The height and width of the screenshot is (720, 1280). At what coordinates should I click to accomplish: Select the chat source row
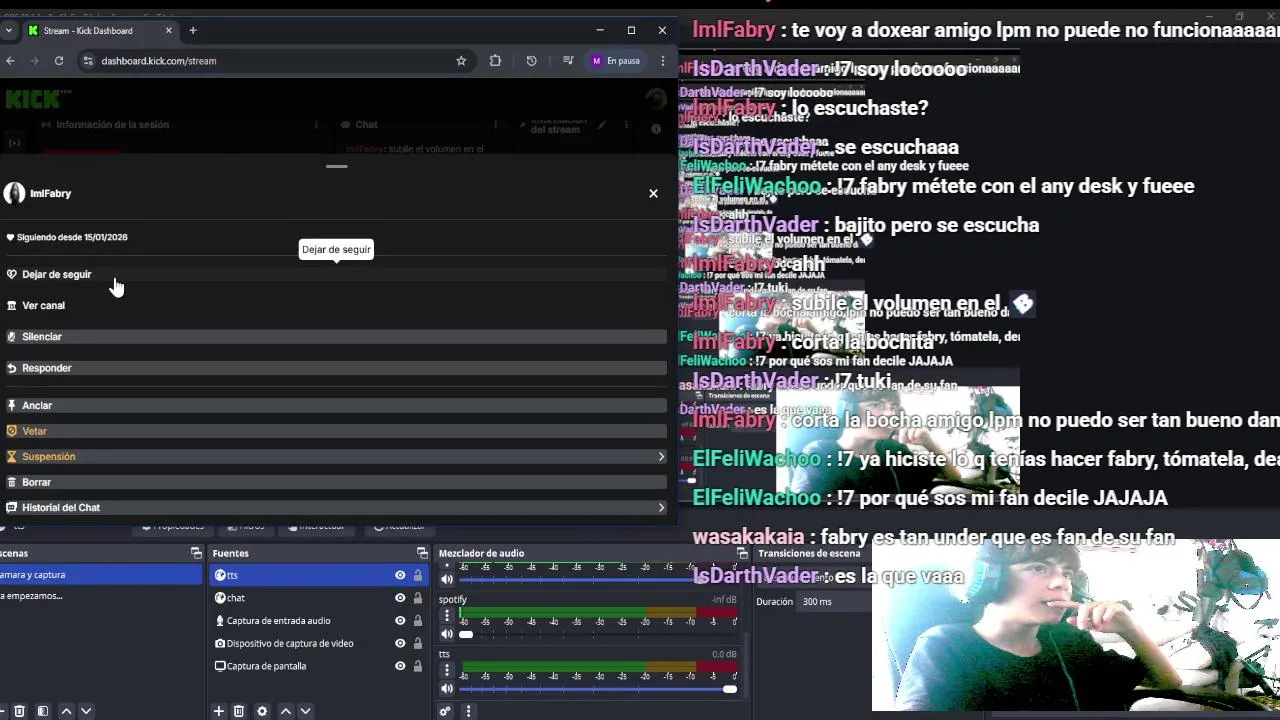(320, 598)
